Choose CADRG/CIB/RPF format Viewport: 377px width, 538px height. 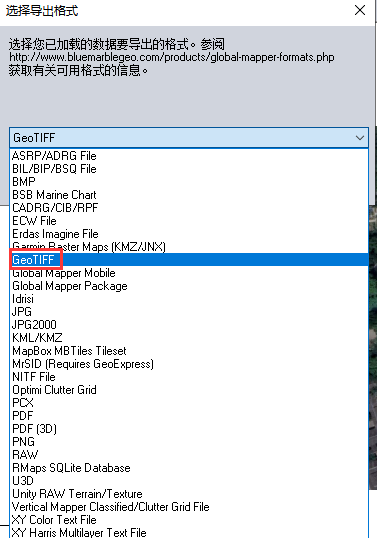pyautogui.click(x=189, y=208)
